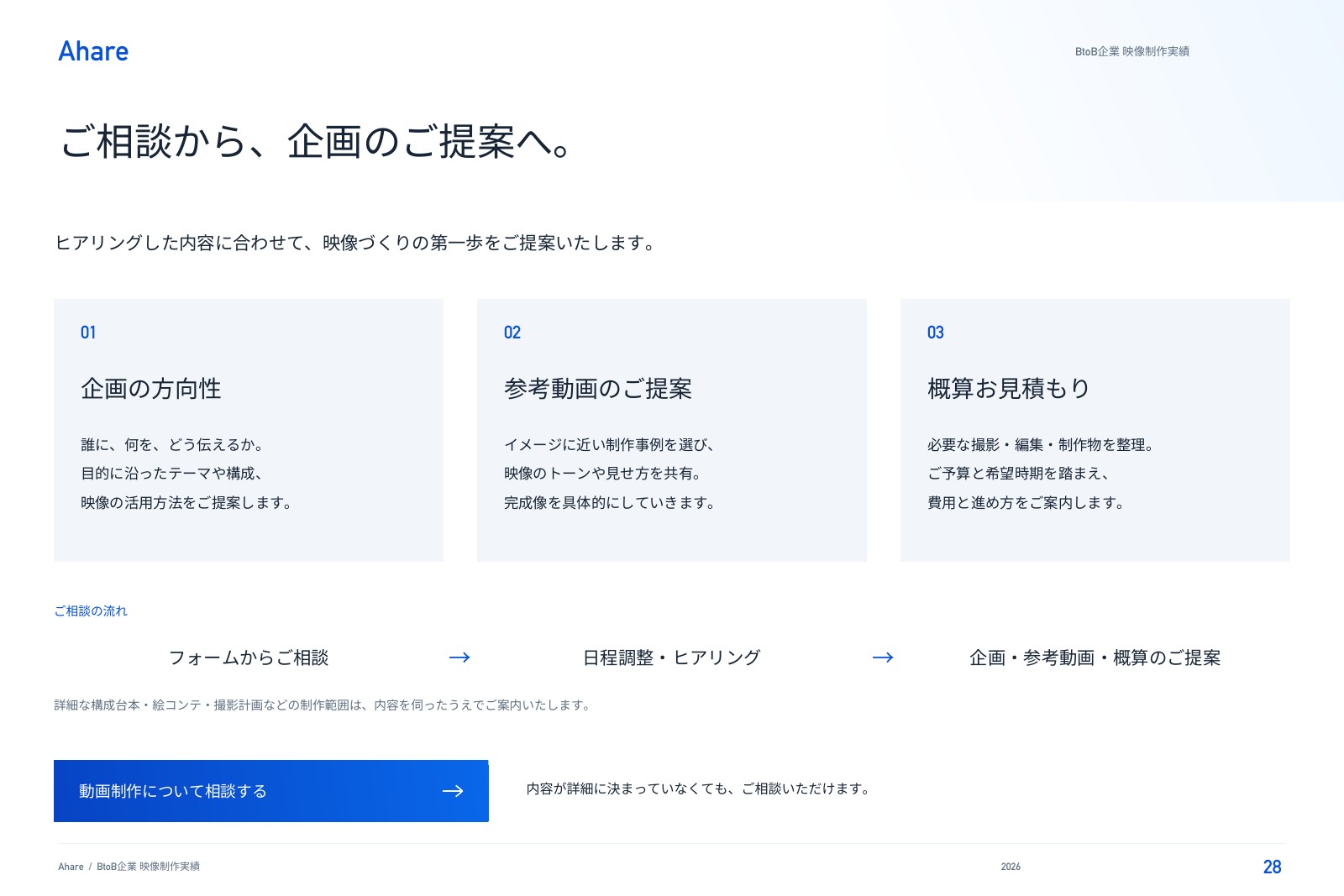Click the 動画制作について相談する button

(x=271, y=791)
